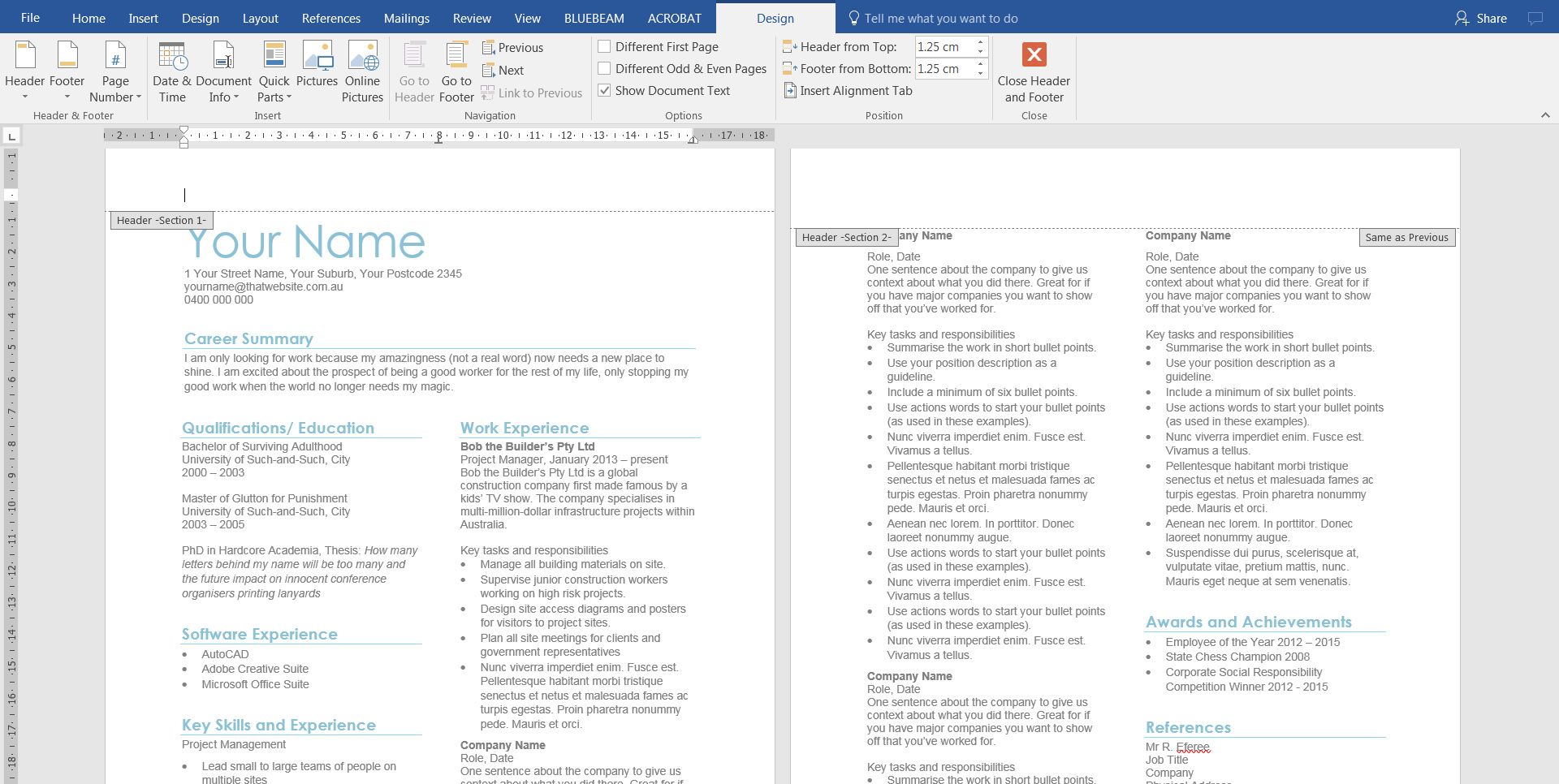Jump to Previous header section
1559x784 pixels.
512,48
